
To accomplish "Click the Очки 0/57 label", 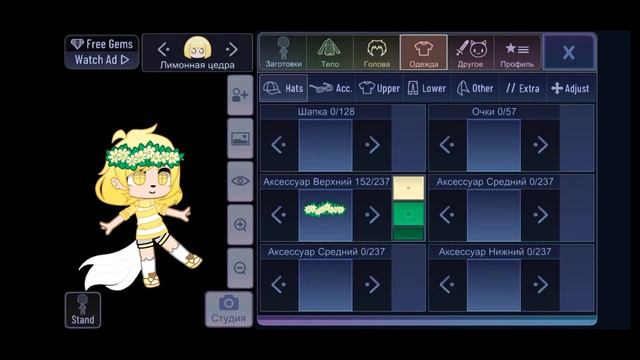I will pos(494,111).
